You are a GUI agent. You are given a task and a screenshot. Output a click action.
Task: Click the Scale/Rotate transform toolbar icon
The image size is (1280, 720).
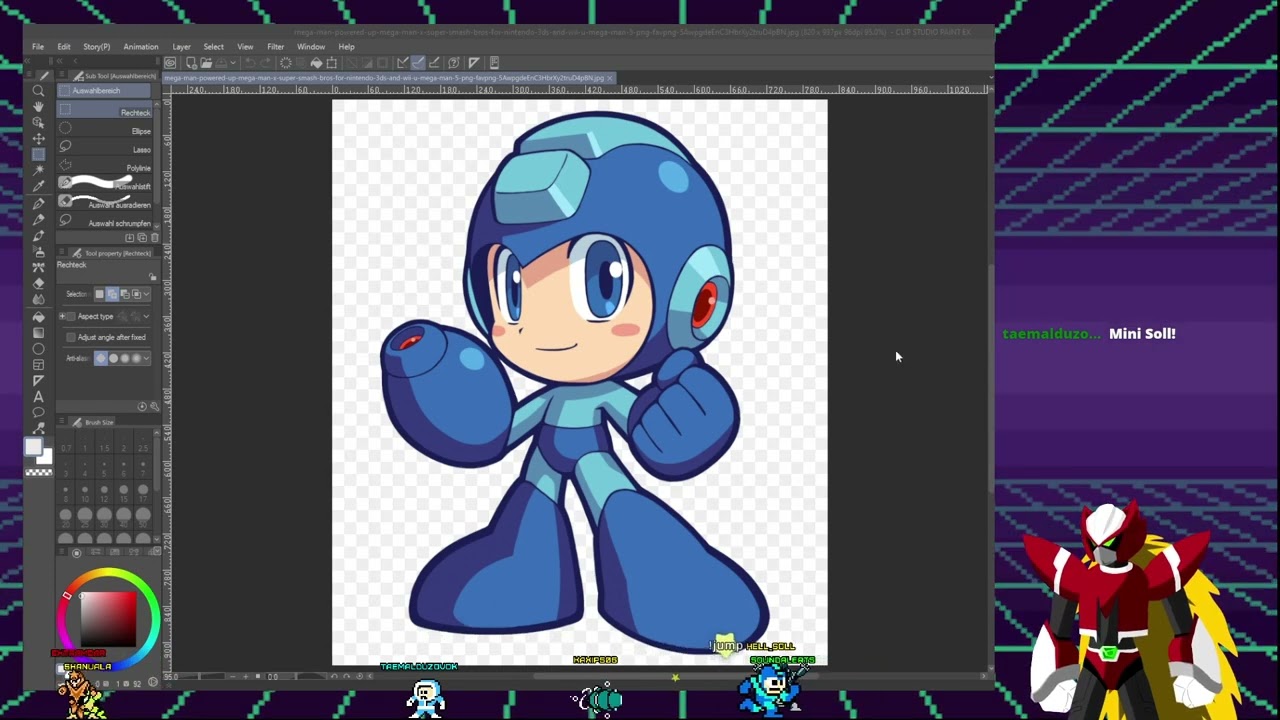pyautogui.click(x=331, y=63)
